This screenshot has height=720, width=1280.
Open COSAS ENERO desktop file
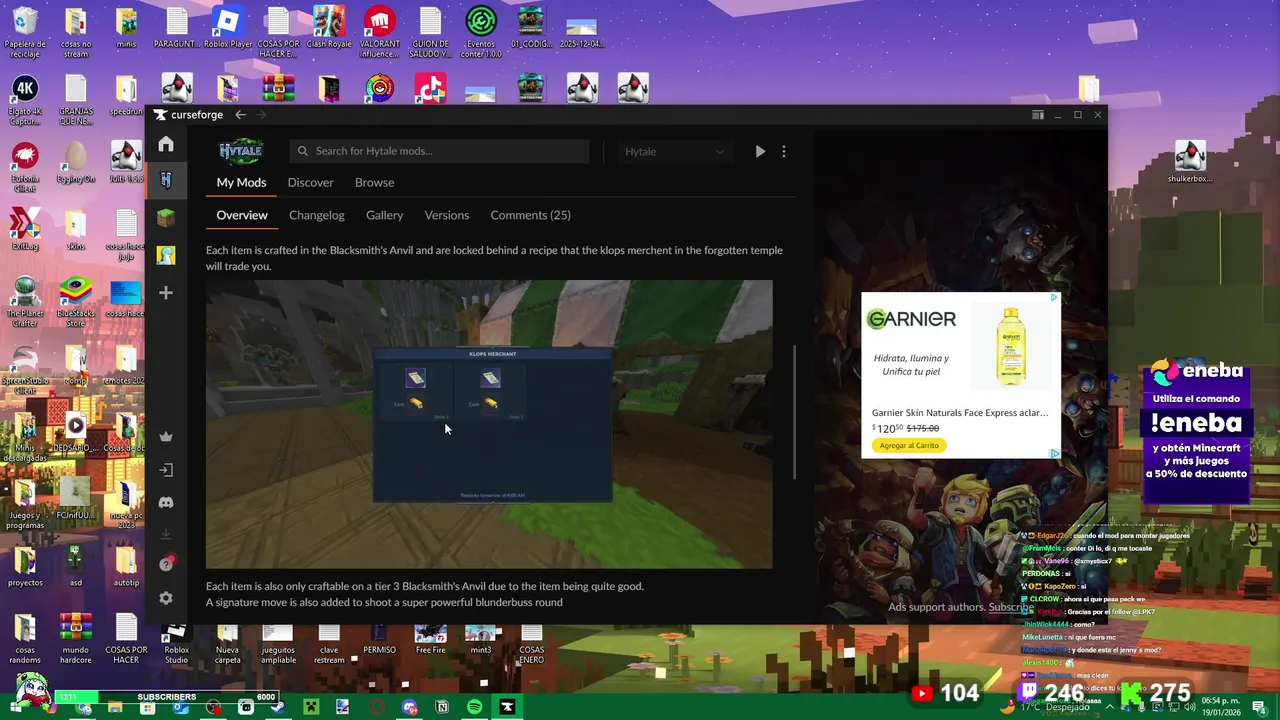(532, 645)
